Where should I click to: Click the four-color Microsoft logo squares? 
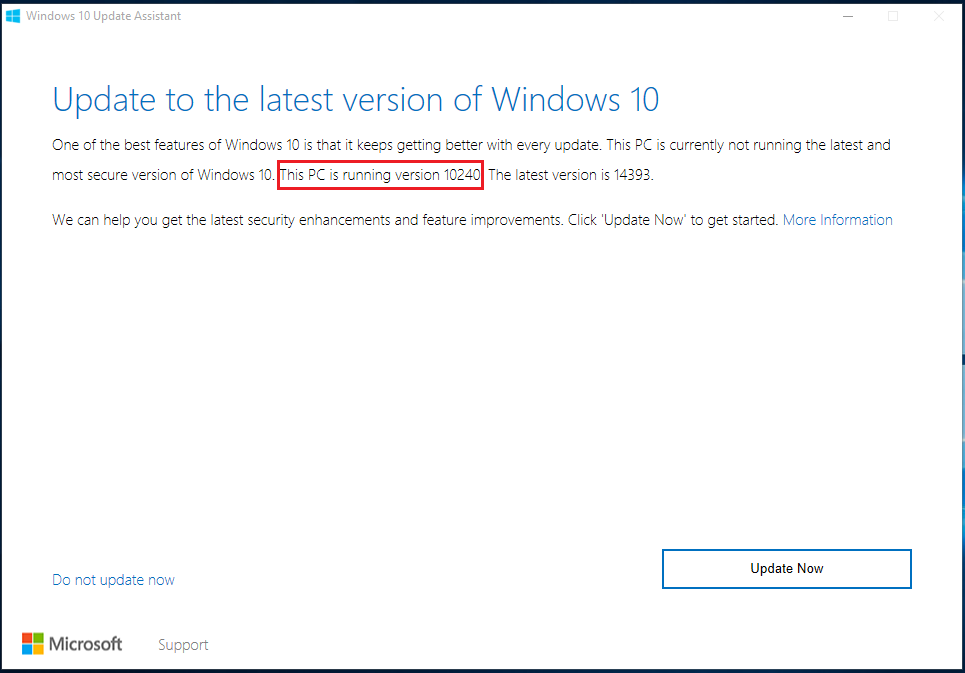click(33, 644)
